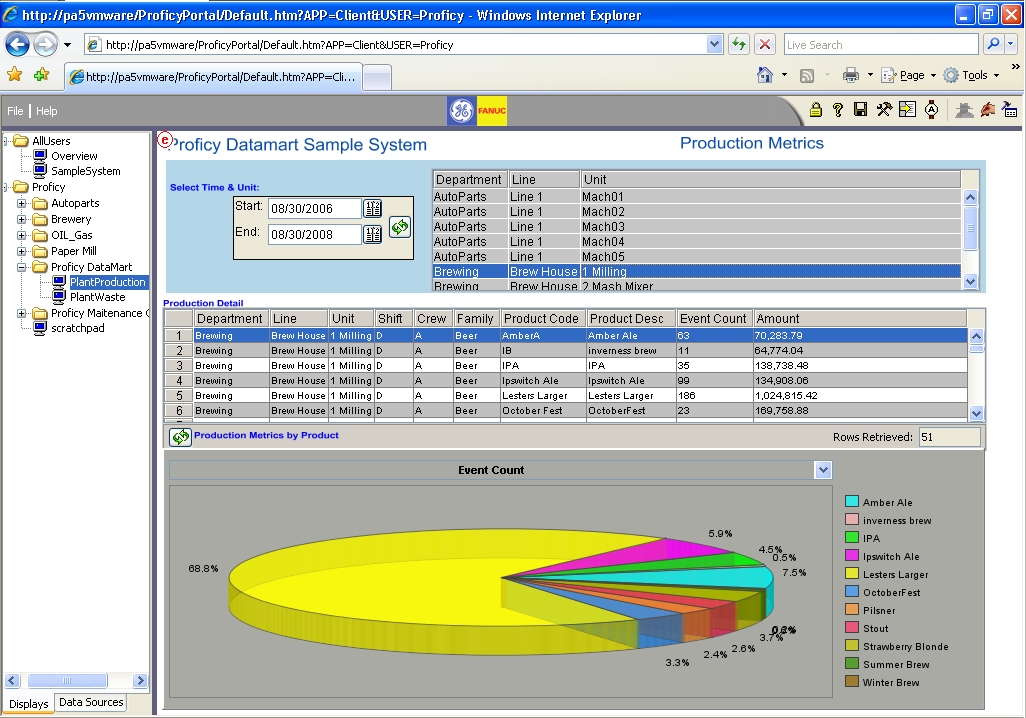Click the IE Refresh page icon

[739, 45]
